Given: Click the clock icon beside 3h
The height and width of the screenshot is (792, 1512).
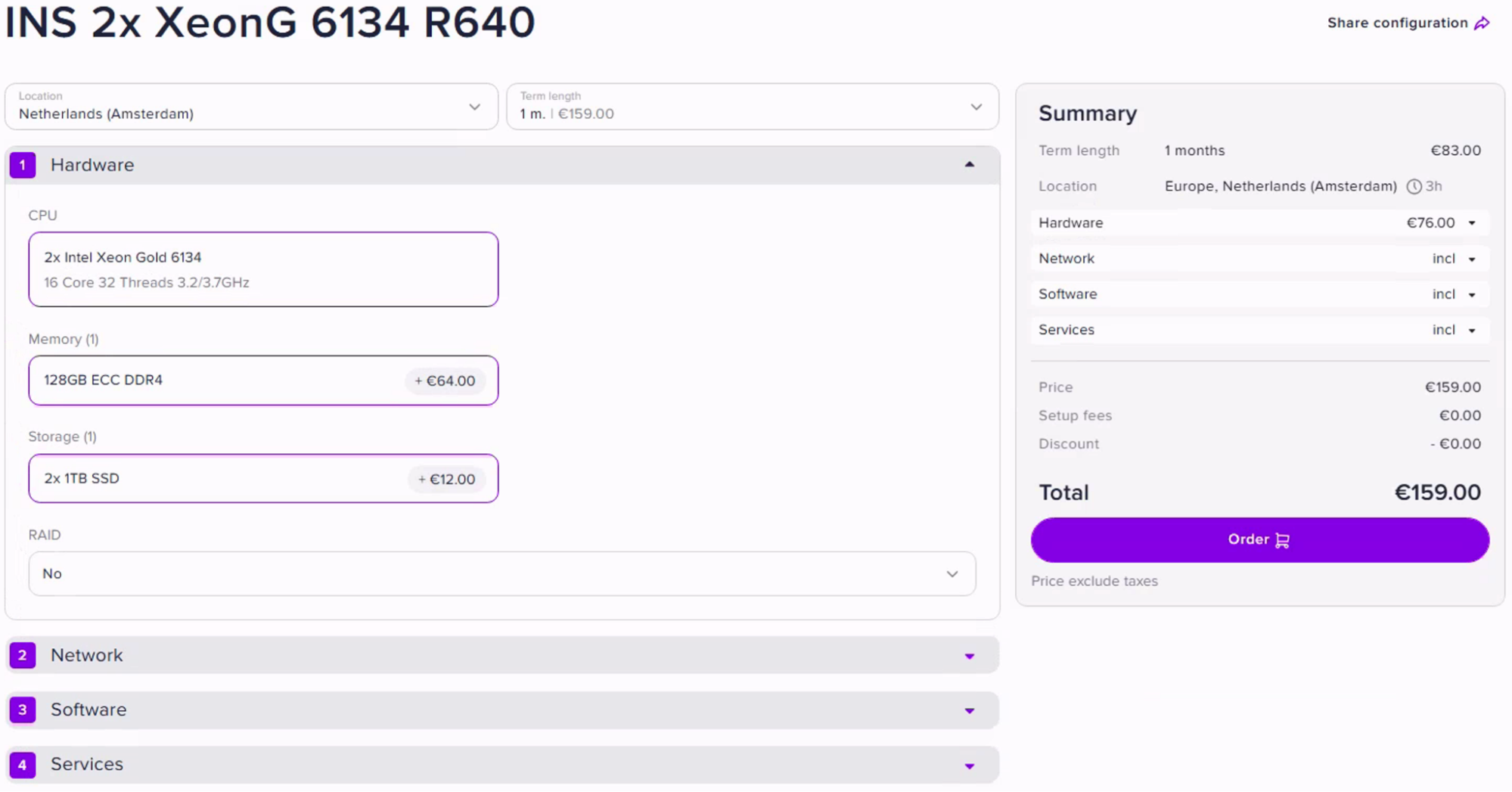Looking at the screenshot, I should (x=1413, y=187).
